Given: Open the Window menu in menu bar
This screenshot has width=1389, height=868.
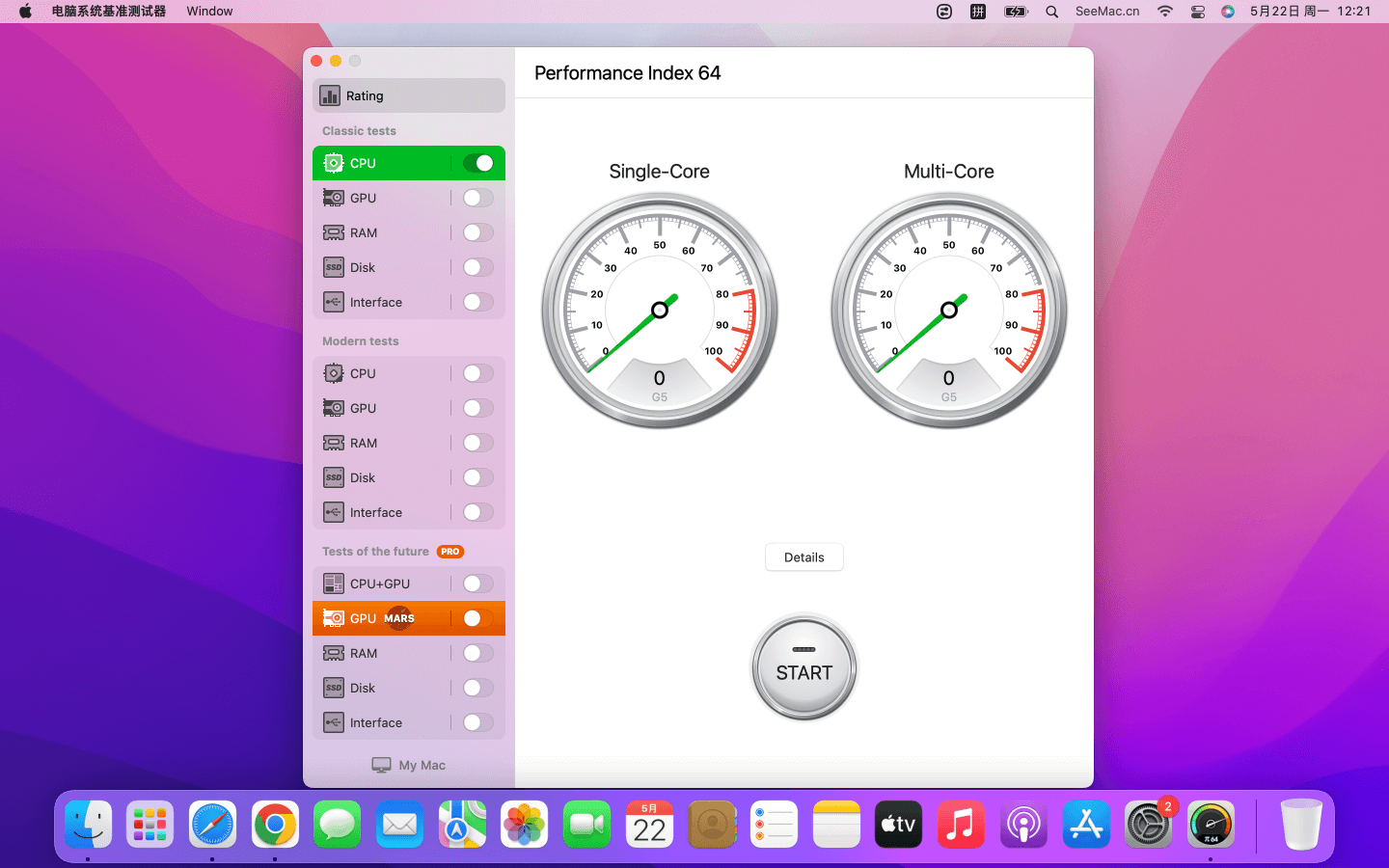Looking at the screenshot, I should tap(209, 12).
